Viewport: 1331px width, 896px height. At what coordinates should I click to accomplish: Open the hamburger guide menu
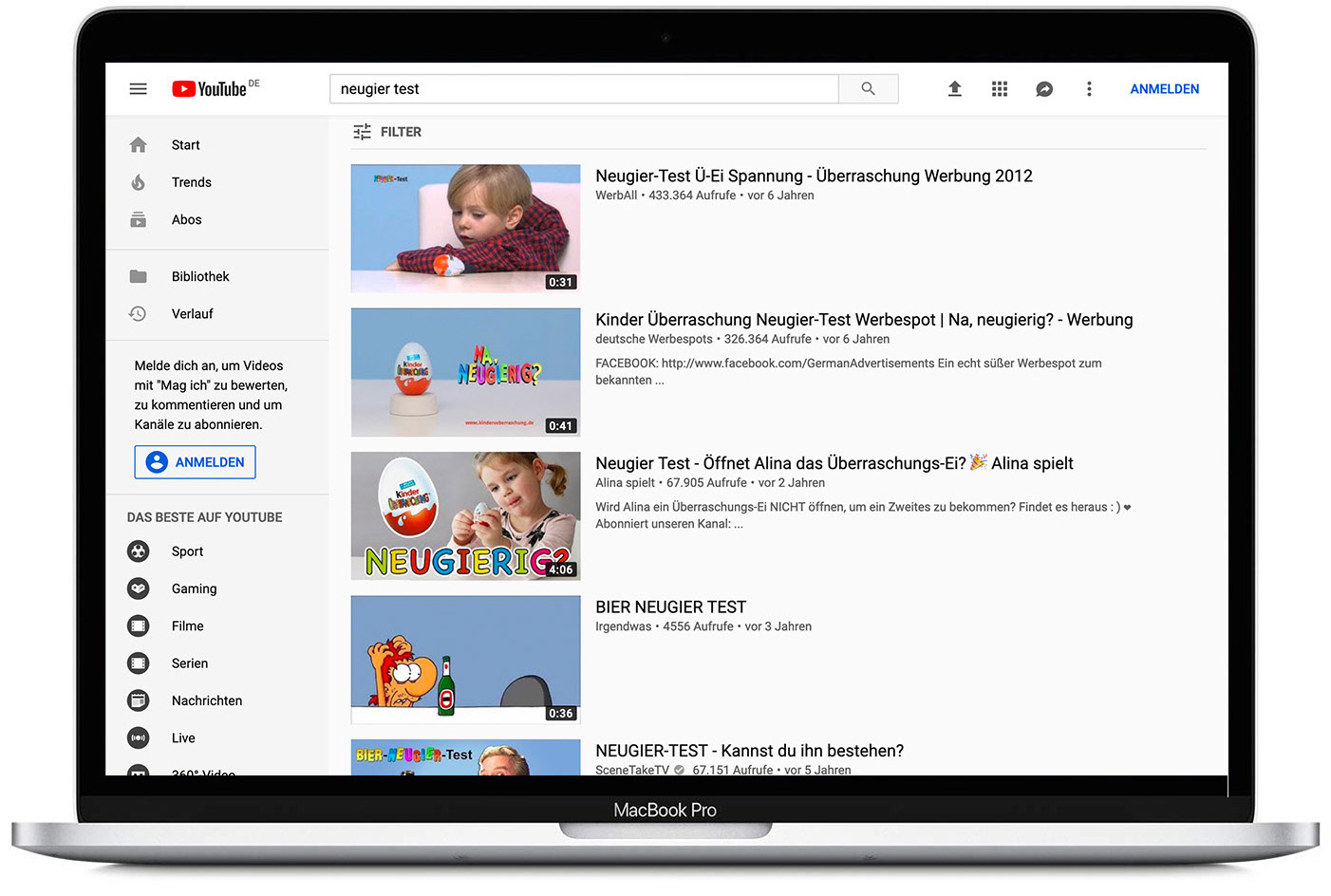click(x=139, y=89)
